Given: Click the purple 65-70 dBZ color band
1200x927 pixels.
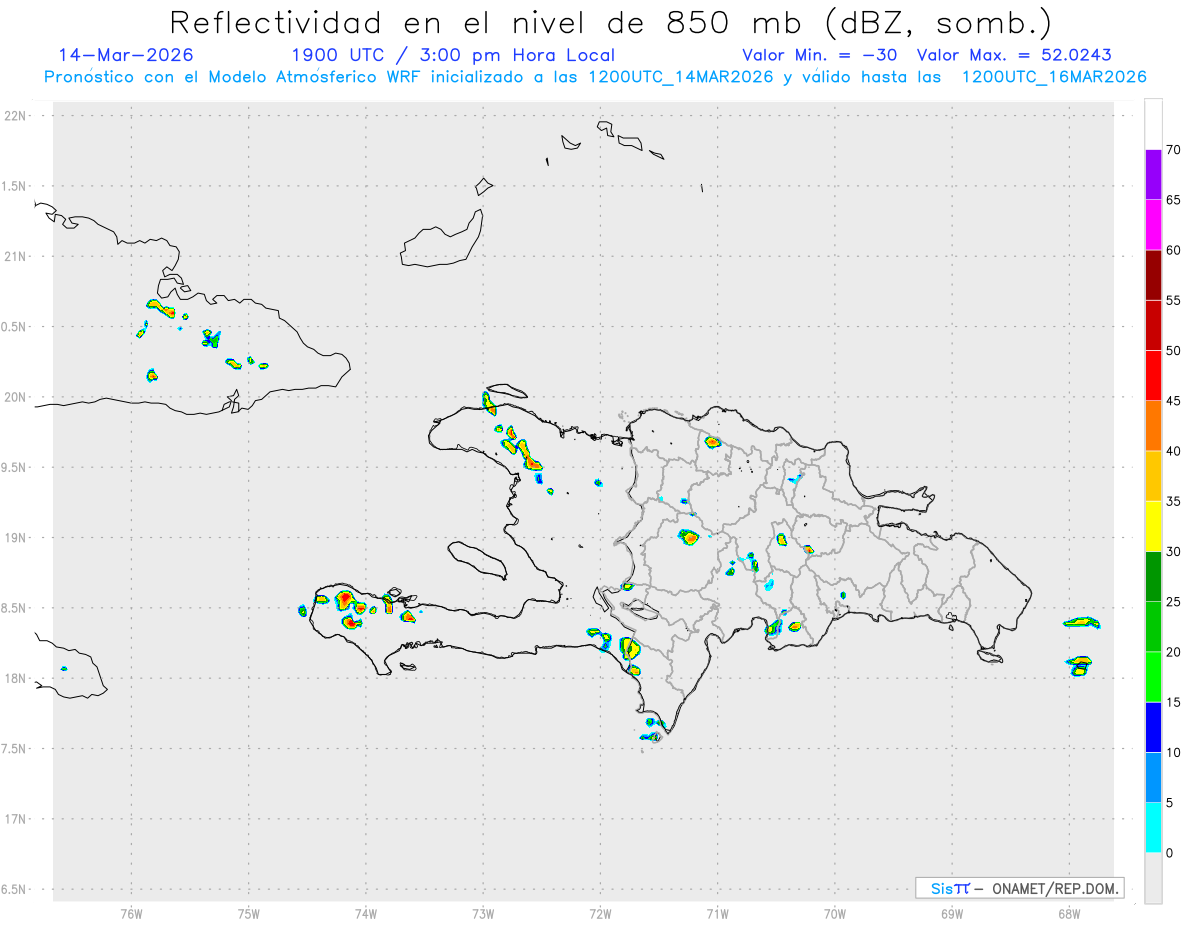Looking at the screenshot, I should pos(1153,175).
